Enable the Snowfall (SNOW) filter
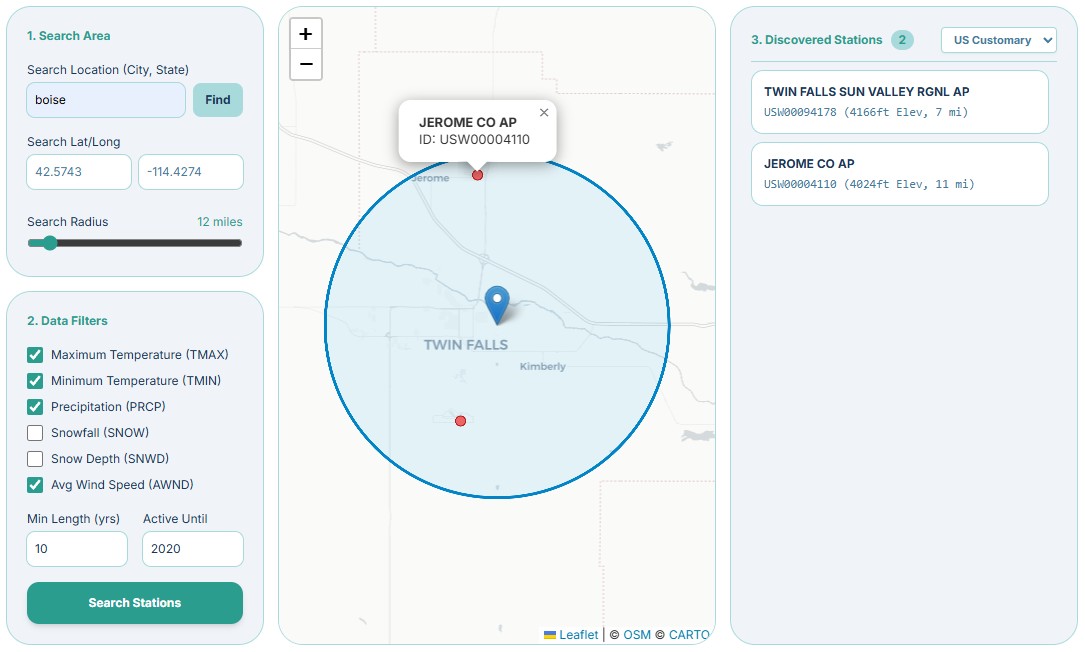 (35, 432)
